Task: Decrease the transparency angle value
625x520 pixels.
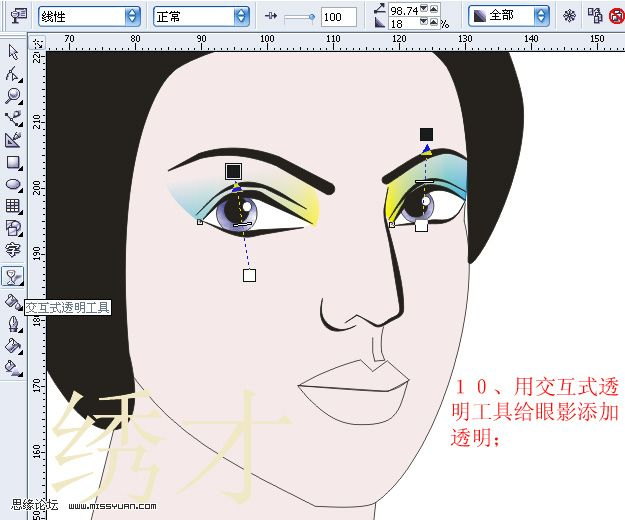Action: pos(425,8)
